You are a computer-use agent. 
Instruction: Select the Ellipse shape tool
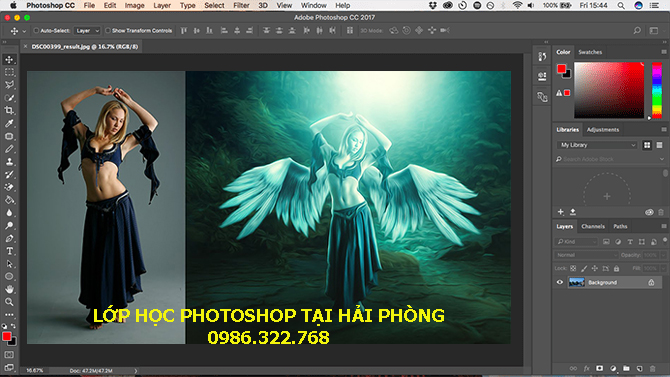click(x=9, y=277)
